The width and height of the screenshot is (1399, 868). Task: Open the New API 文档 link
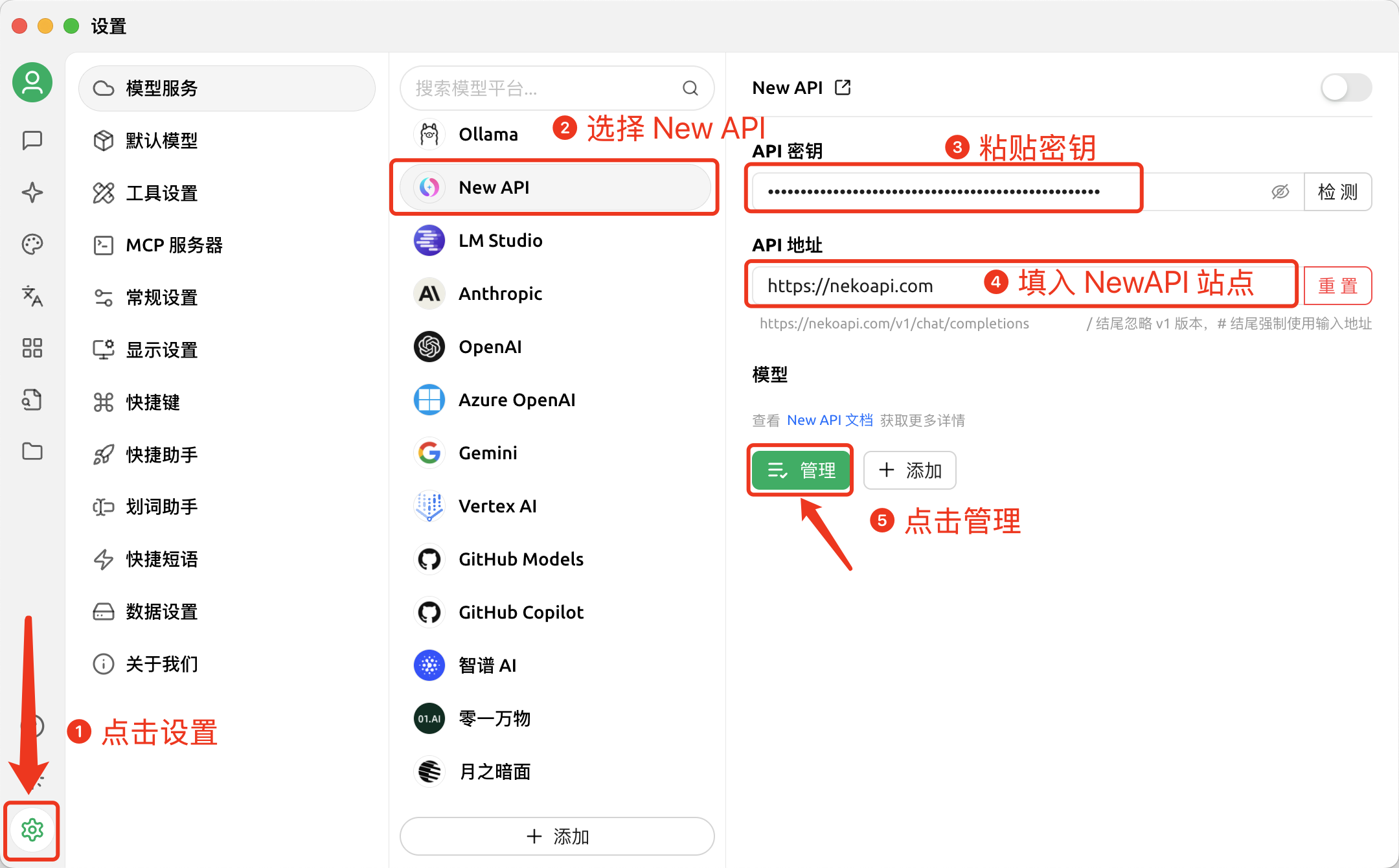point(830,420)
